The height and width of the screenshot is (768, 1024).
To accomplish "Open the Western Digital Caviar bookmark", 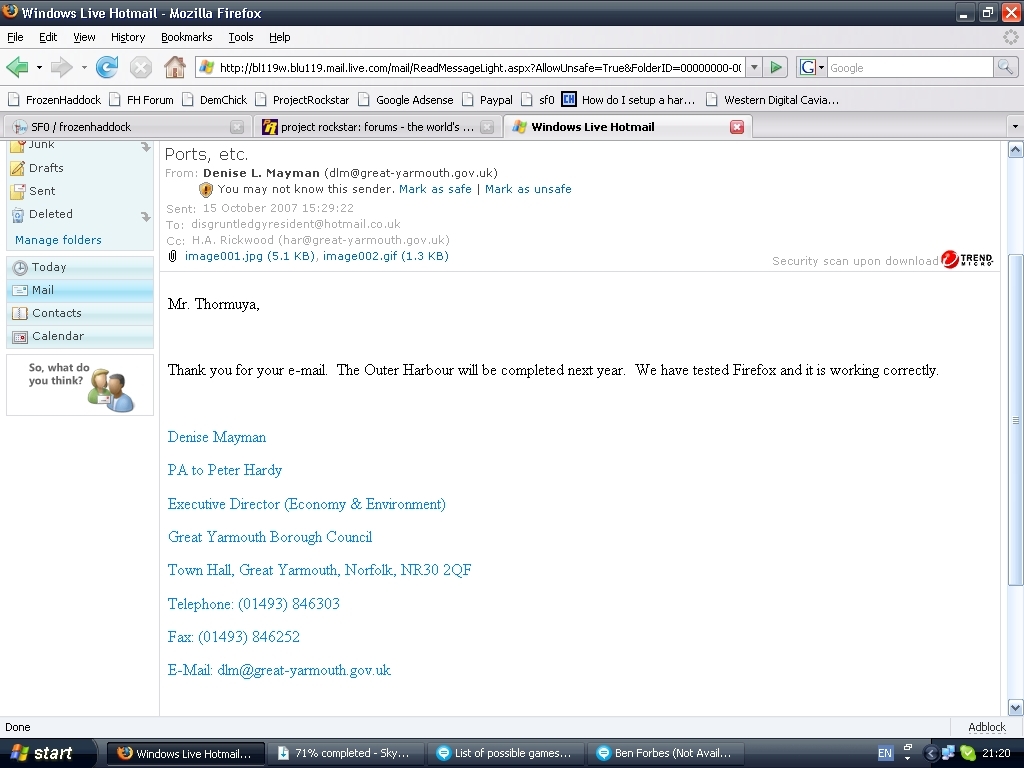I will pos(773,100).
